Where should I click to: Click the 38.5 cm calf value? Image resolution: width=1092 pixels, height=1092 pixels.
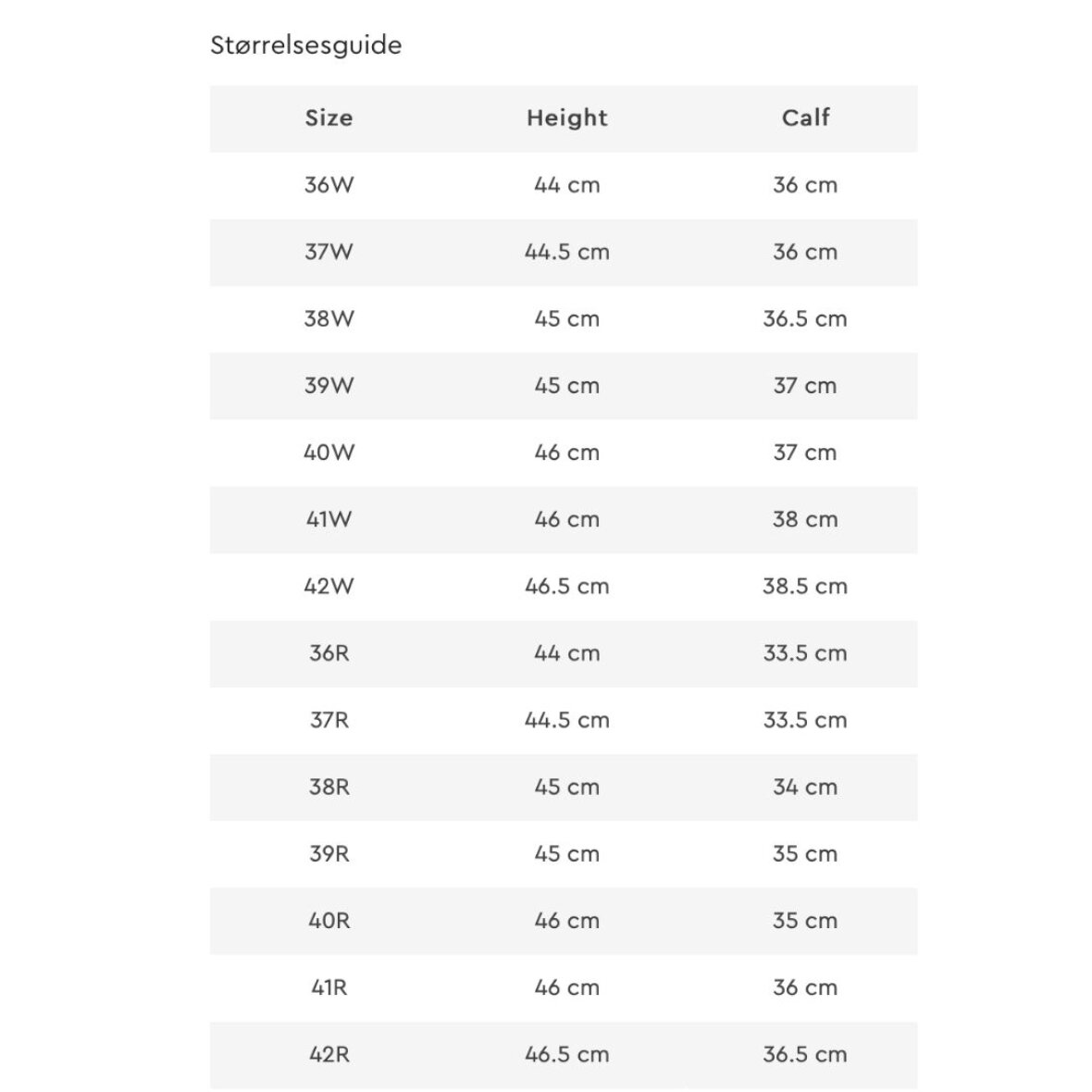coord(805,586)
